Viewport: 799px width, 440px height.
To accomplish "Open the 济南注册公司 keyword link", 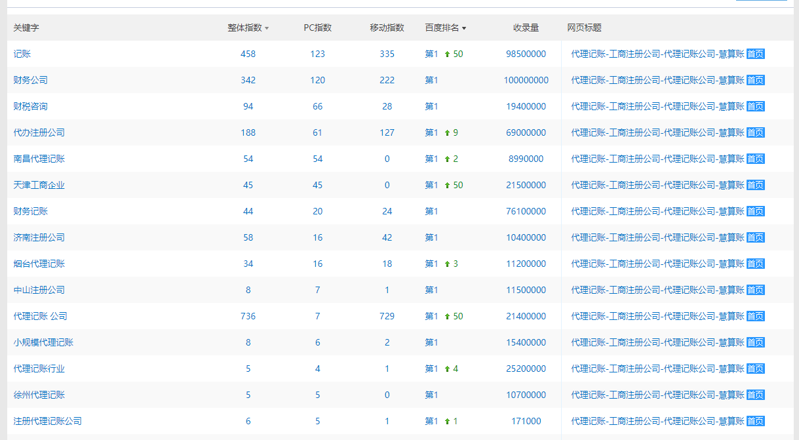I will click(39, 238).
